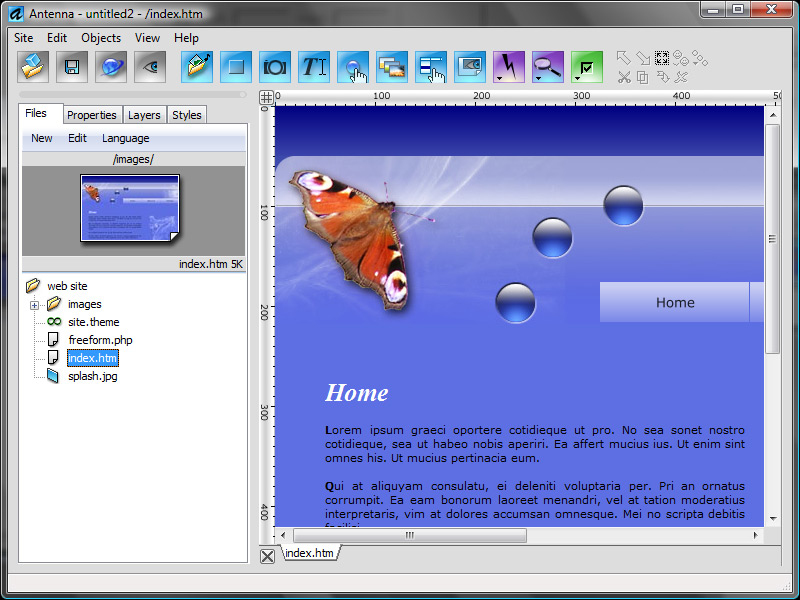Switch to the Styles tab
The width and height of the screenshot is (800, 600).
[x=187, y=115]
